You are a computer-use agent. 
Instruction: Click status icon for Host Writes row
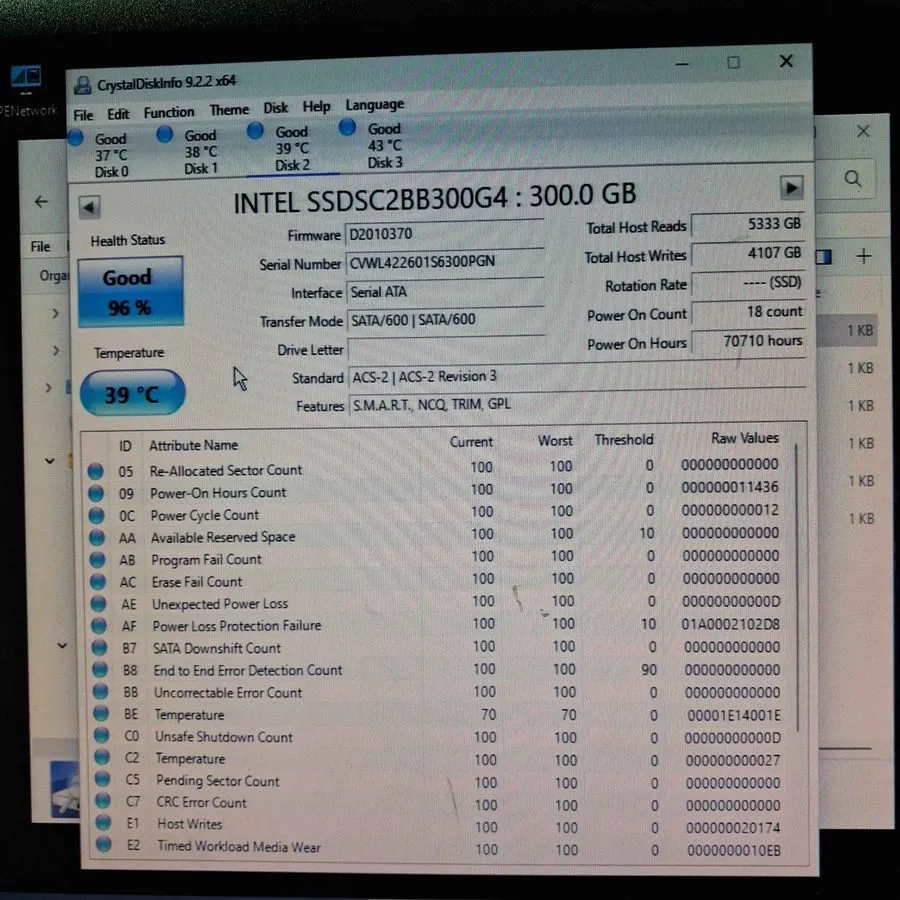(104, 823)
